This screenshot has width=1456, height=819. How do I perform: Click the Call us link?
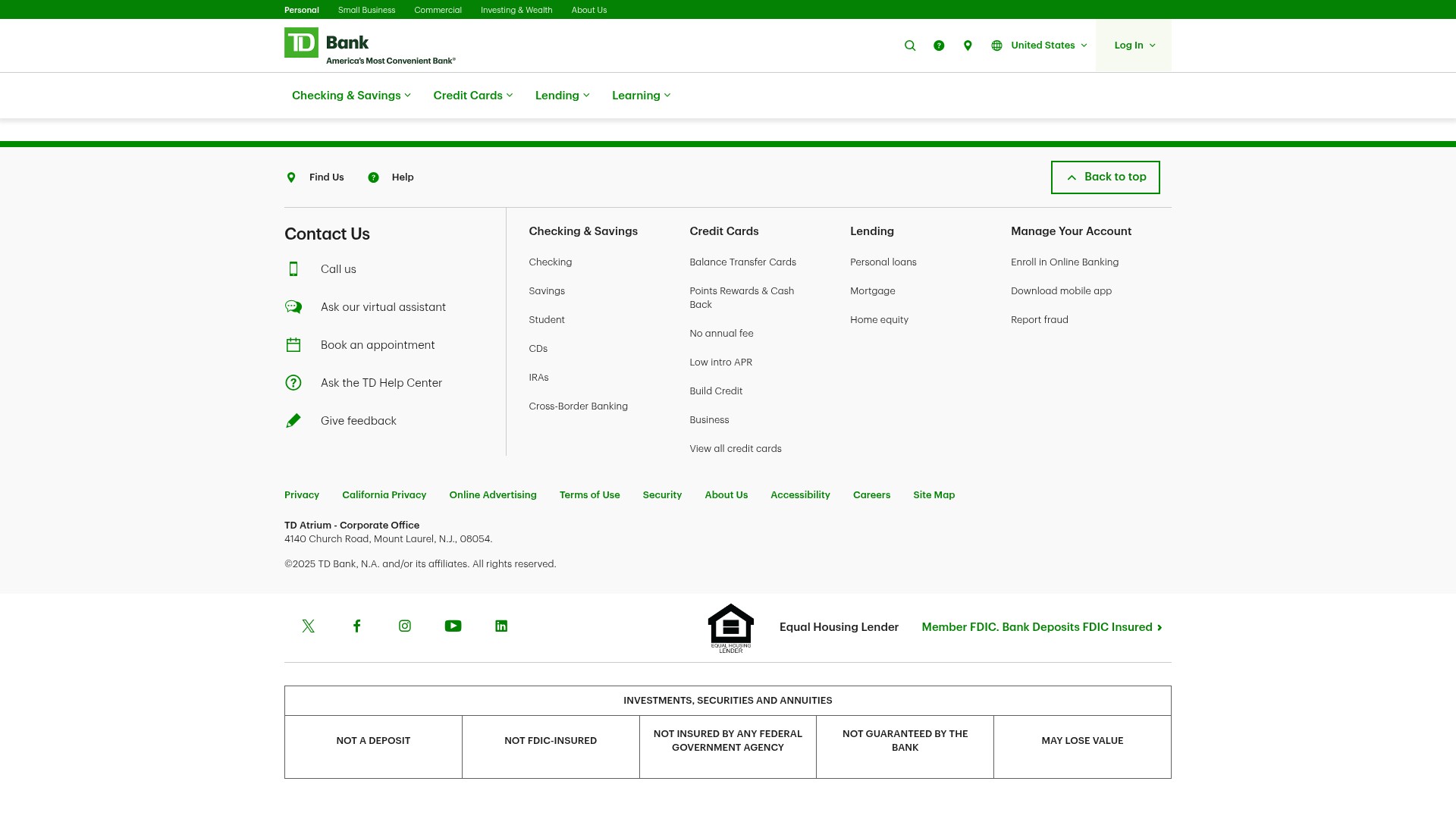(338, 269)
